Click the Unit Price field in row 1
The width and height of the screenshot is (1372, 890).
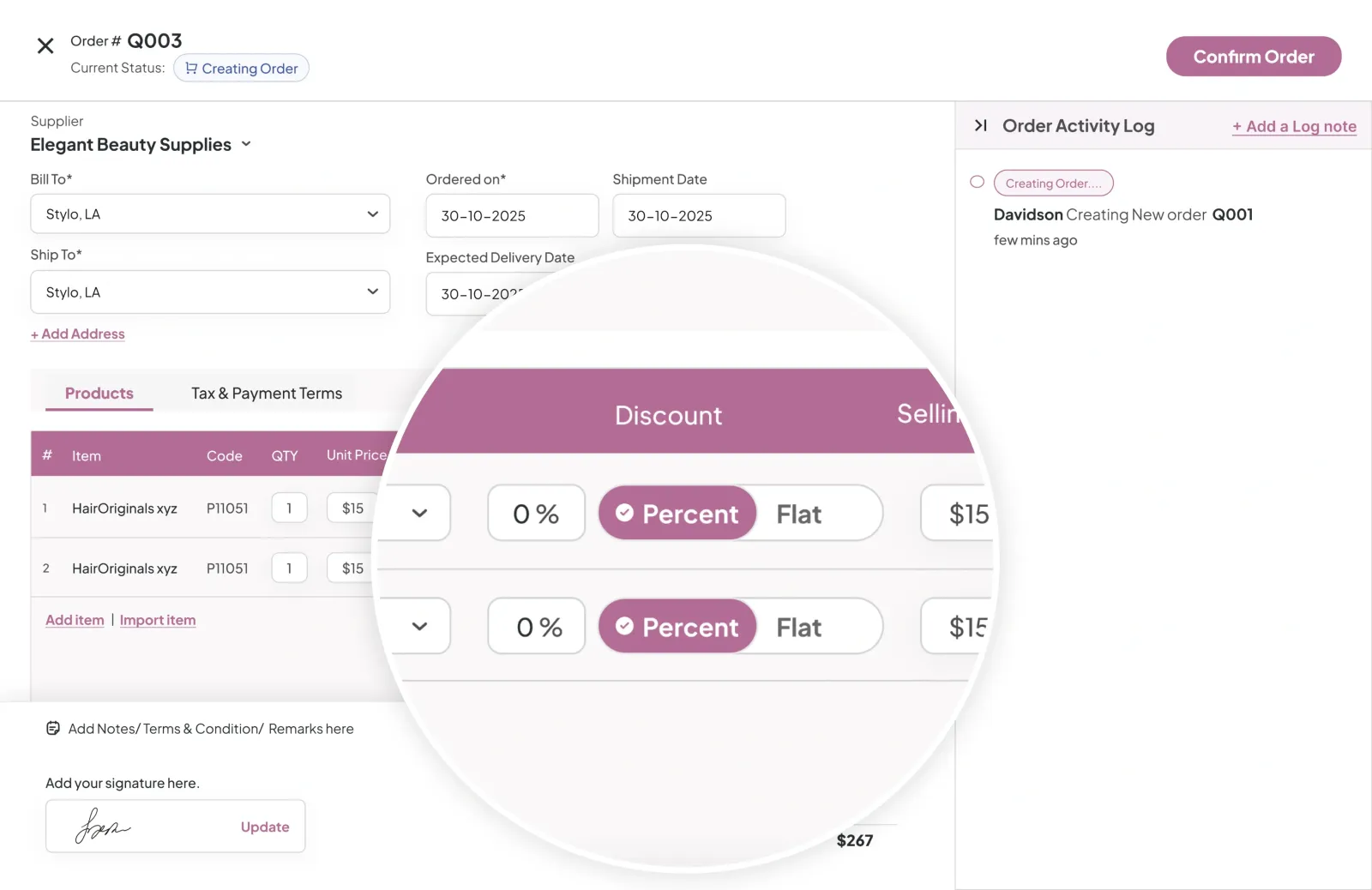(352, 508)
